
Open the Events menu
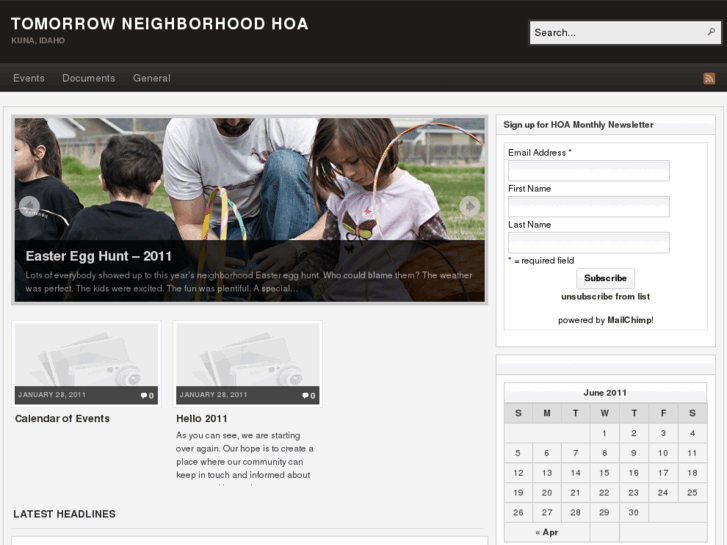coord(29,78)
